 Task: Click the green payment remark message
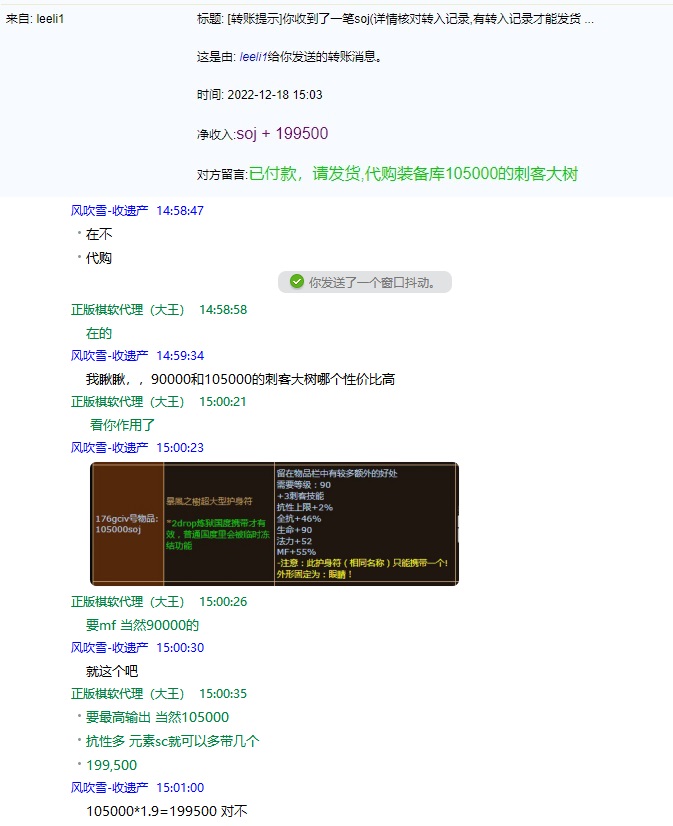(x=413, y=173)
